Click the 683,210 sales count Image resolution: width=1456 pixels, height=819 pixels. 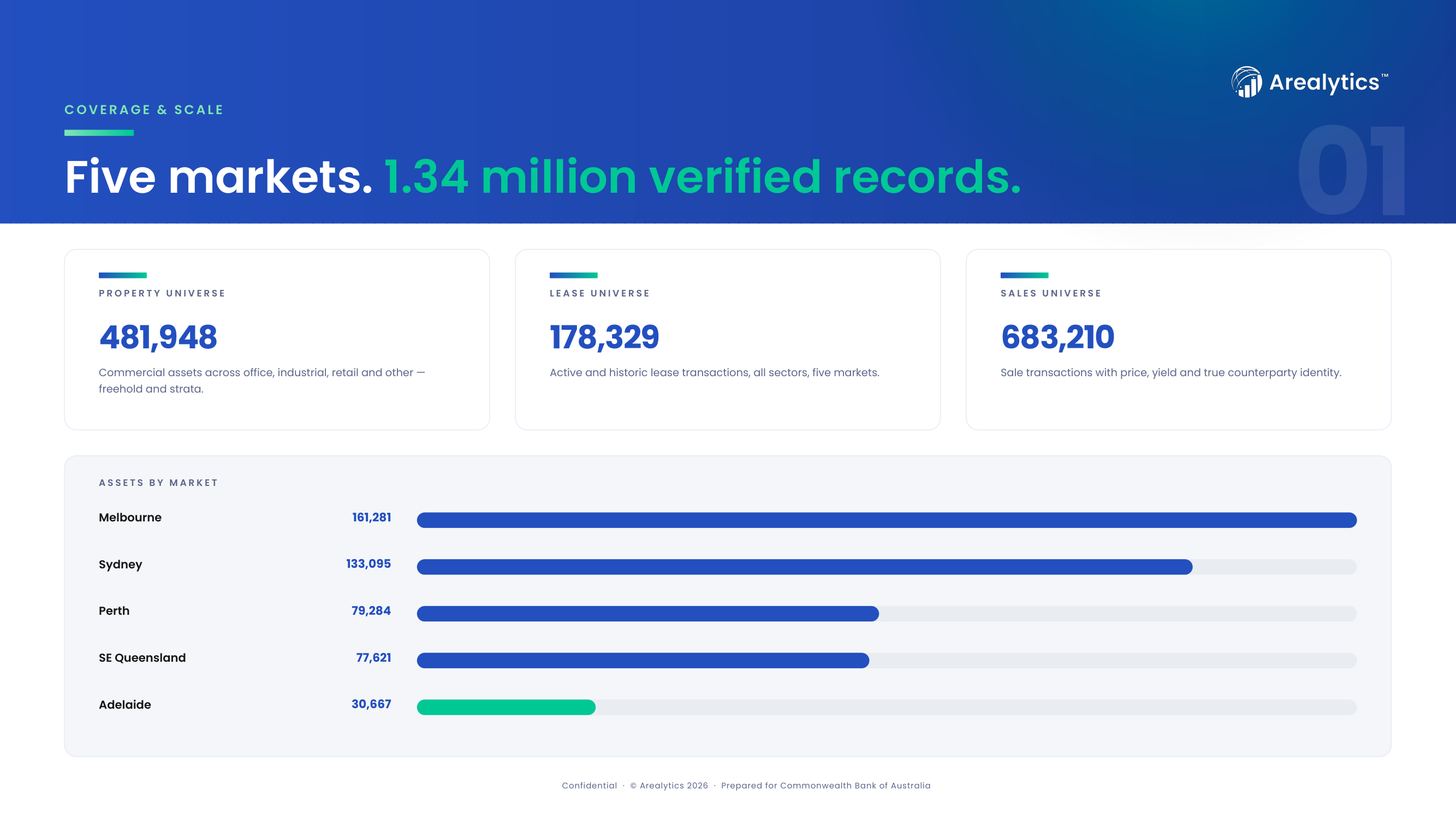point(1057,337)
